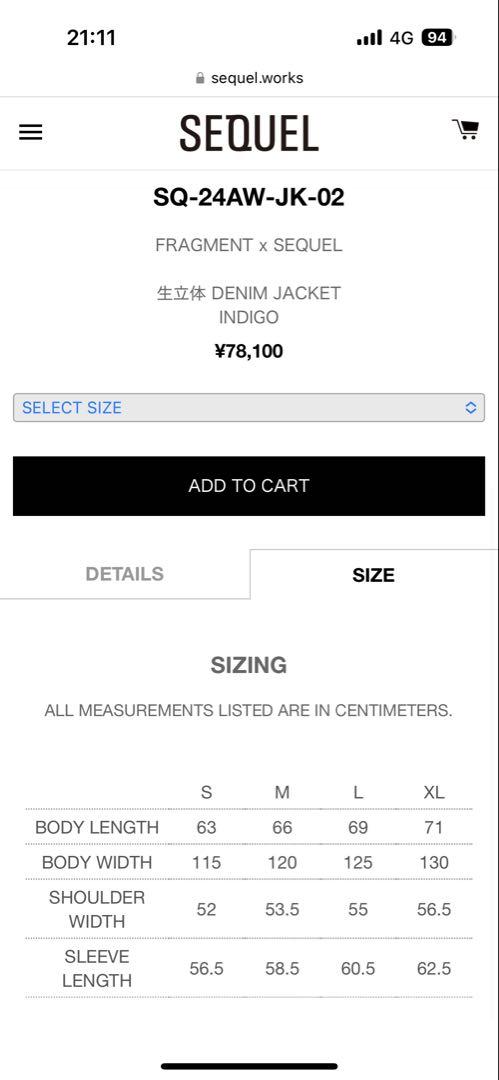The width and height of the screenshot is (499, 1080).
Task: Click the BODY LENGTH row label
Action: click(97, 827)
